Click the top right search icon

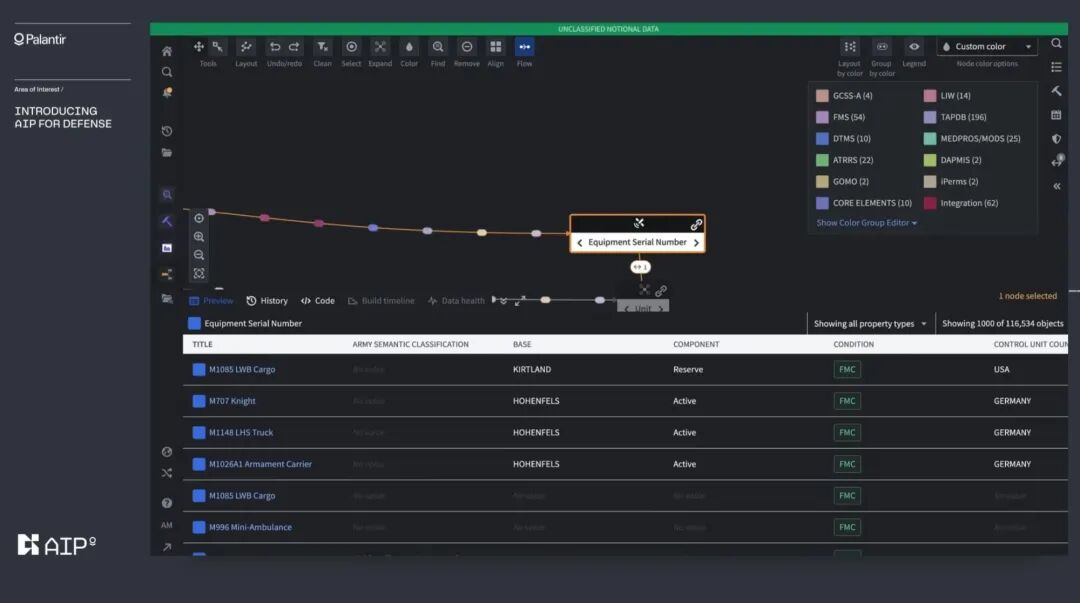(1056, 43)
